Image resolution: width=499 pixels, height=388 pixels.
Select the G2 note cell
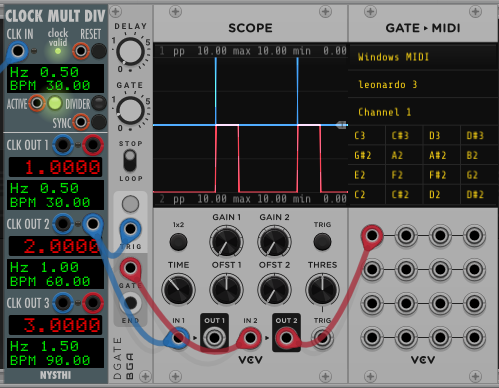click(x=479, y=175)
